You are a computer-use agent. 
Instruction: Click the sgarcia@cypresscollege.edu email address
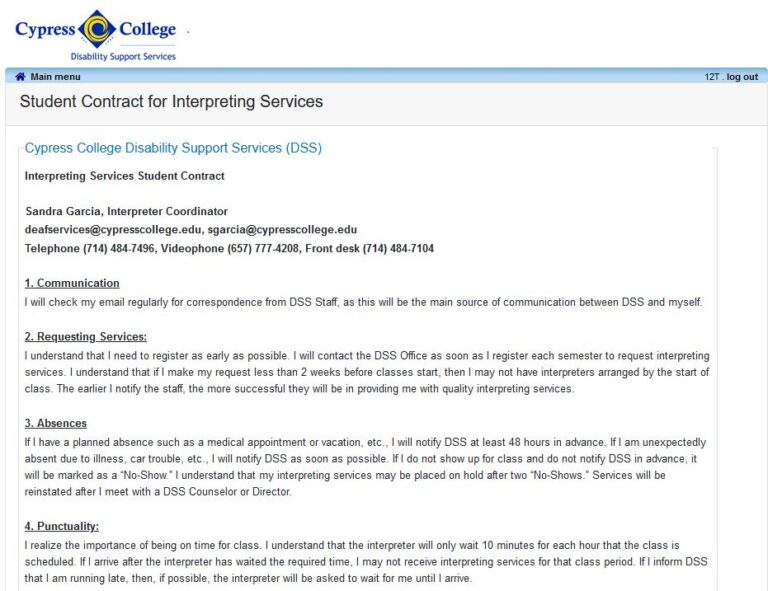[283, 230]
